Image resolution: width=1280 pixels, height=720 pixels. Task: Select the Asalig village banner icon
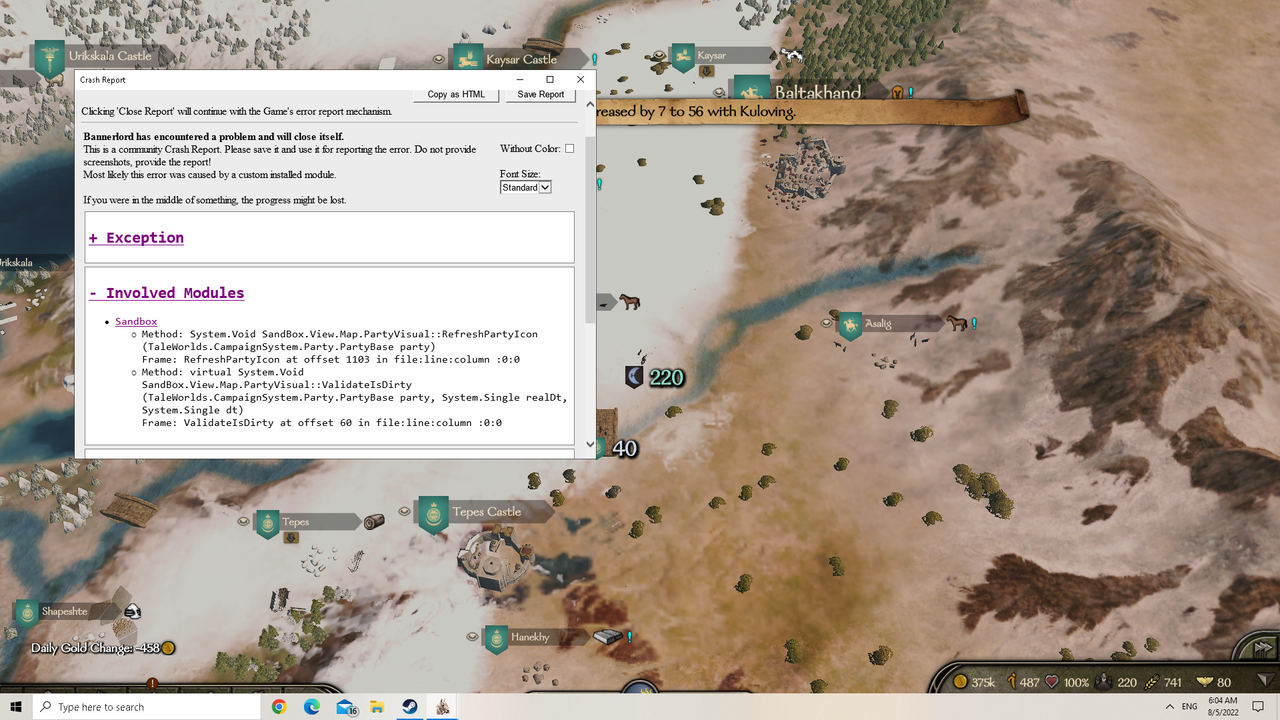click(x=850, y=325)
